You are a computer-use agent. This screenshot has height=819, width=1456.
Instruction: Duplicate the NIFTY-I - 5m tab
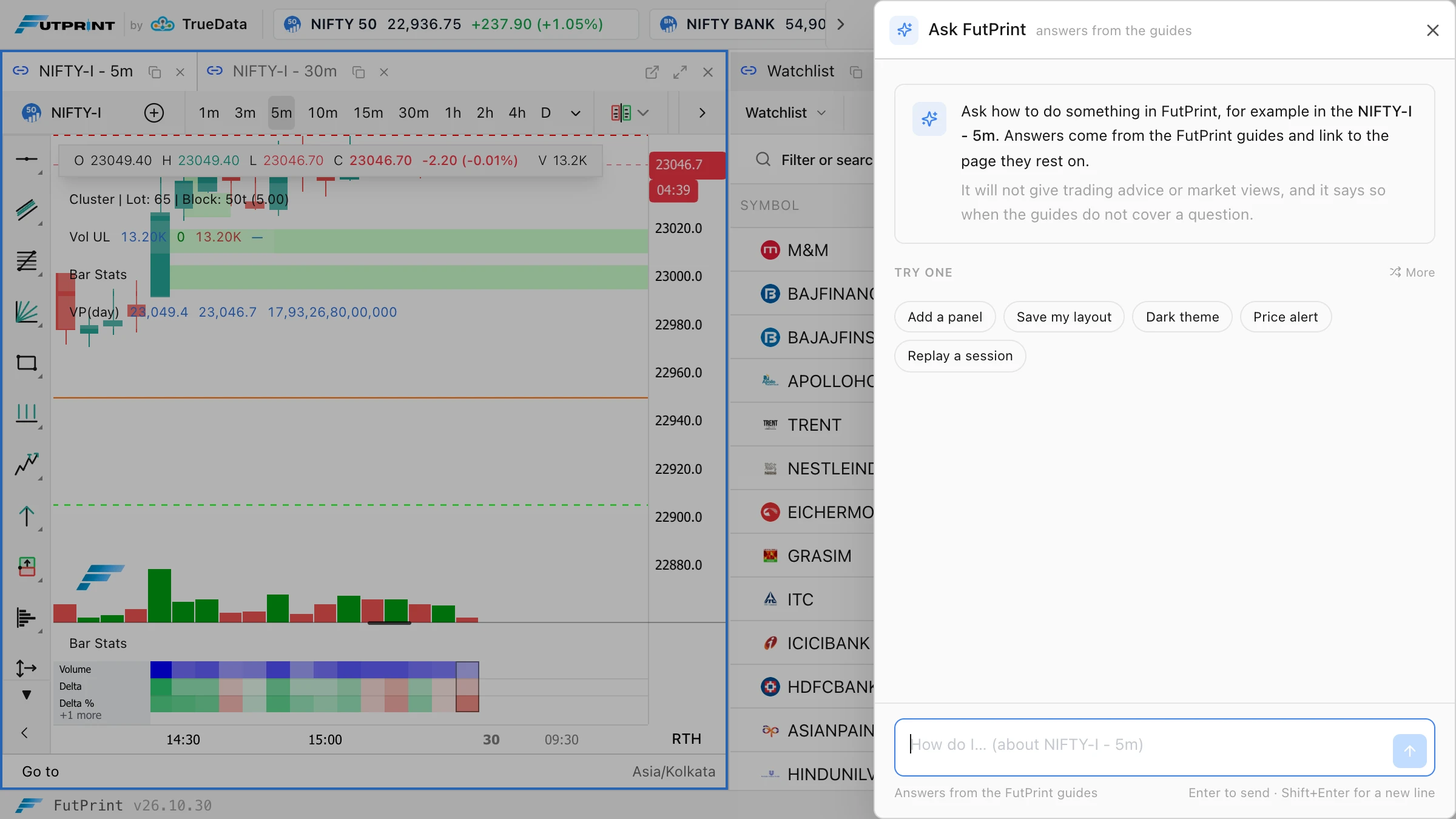pos(155,72)
